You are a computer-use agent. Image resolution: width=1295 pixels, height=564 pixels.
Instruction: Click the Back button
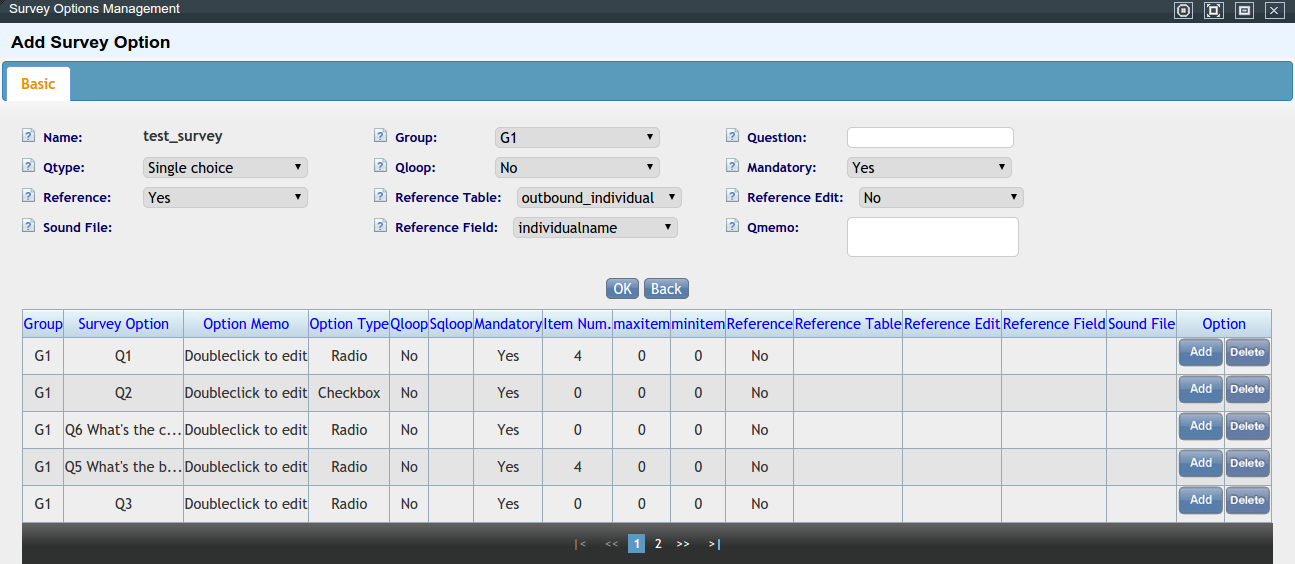[666, 289]
